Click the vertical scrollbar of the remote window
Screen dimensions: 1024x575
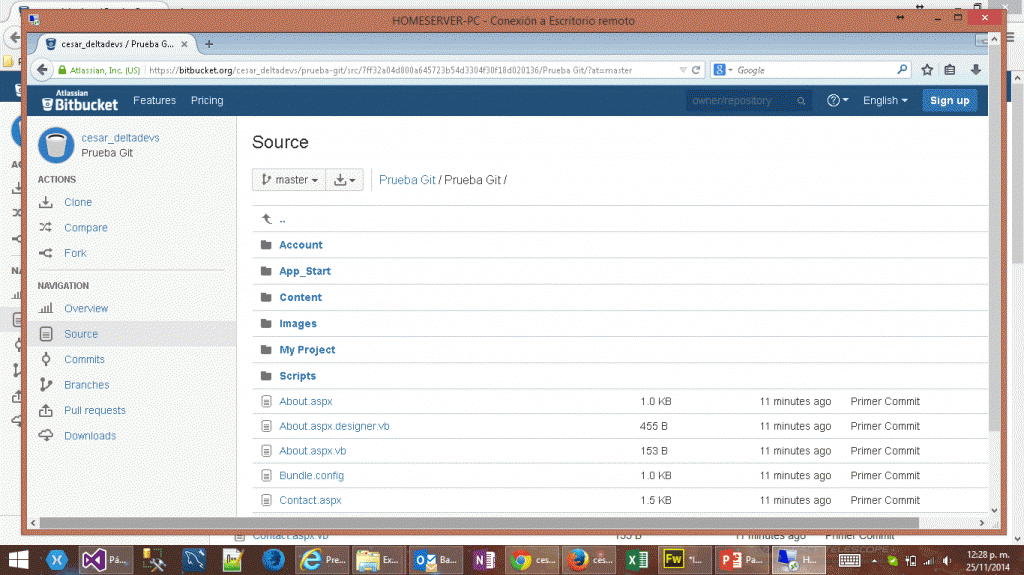(x=994, y=238)
